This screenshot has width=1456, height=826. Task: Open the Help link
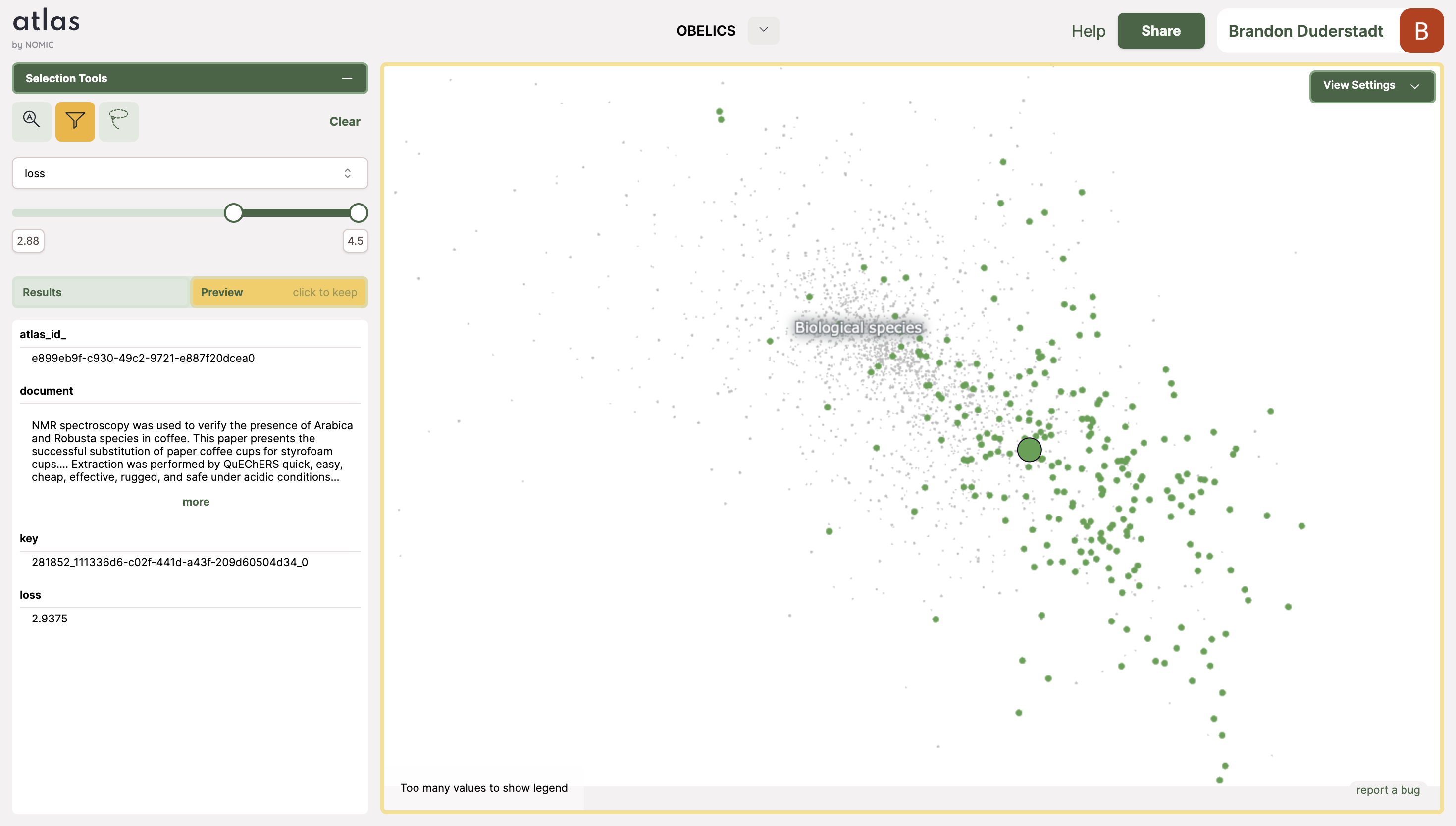click(x=1088, y=31)
